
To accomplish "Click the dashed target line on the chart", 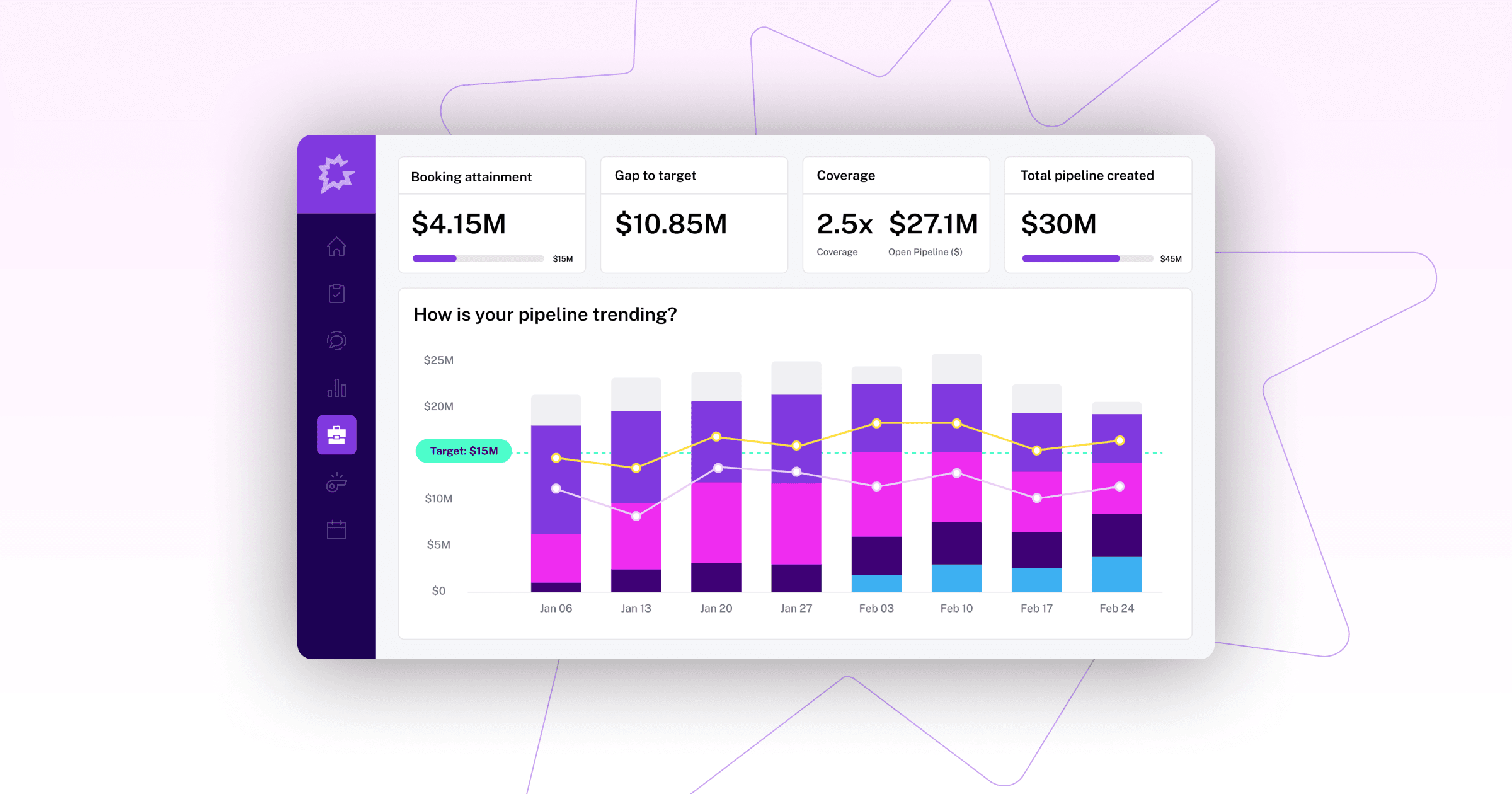I will (756, 451).
